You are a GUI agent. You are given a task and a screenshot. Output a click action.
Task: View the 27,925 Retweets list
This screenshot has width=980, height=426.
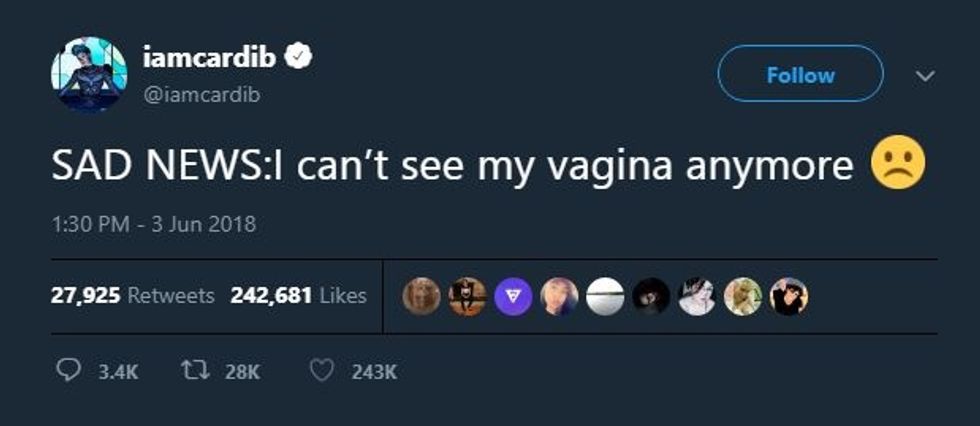pyautogui.click(x=133, y=296)
